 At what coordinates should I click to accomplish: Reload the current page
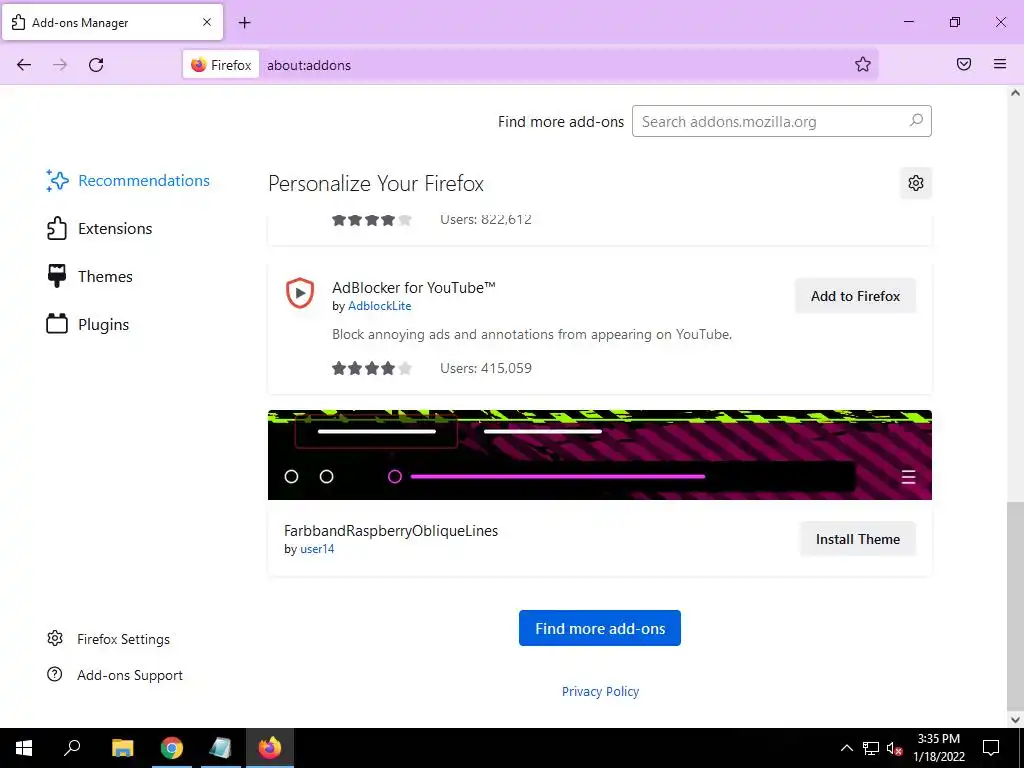pyautogui.click(x=96, y=65)
